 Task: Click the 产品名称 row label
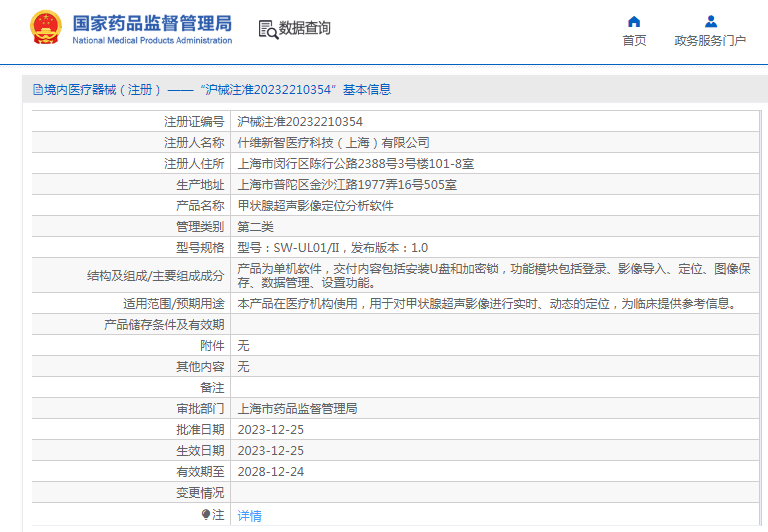coord(200,206)
